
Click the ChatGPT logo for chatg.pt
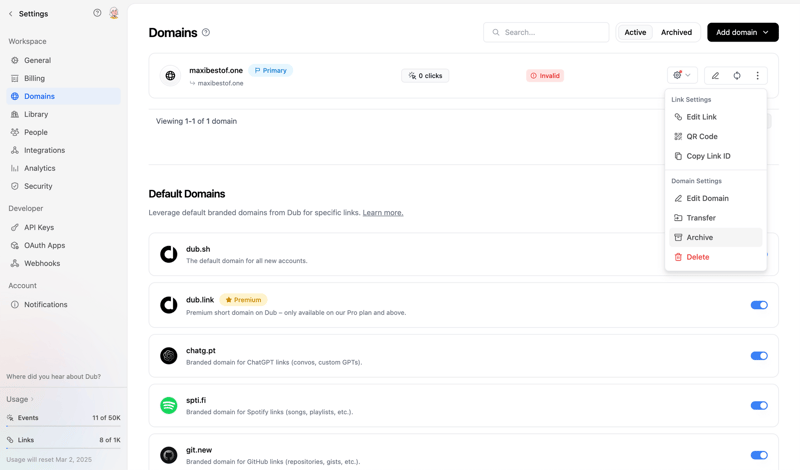[x=169, y=356]
